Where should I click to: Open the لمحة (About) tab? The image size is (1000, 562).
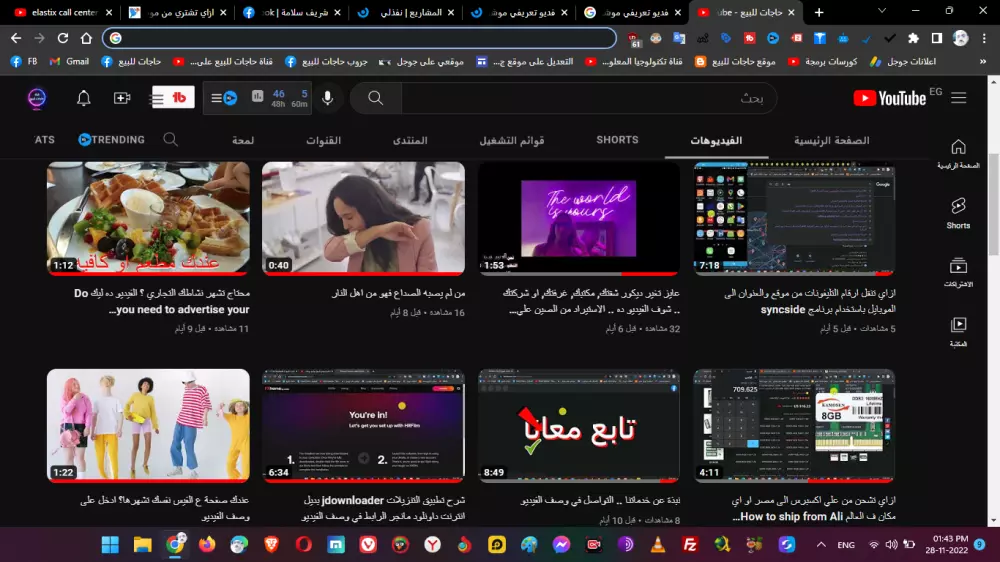pyautogui.click(x=242, y=140)
